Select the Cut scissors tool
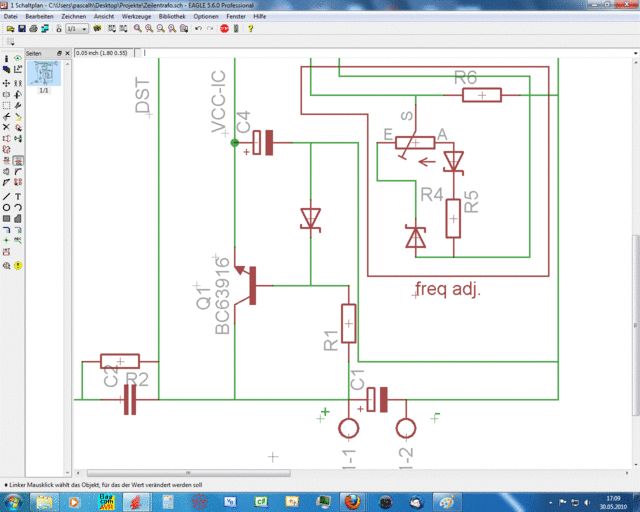Image resolution: width=640 pixels, height=512 pixels. [x=7, y=117]
